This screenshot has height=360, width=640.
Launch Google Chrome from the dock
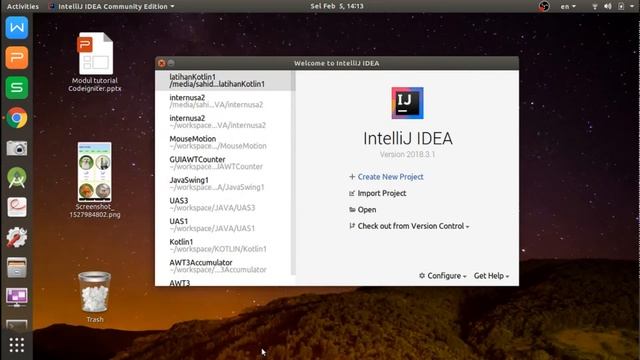[x=17, y=118]
